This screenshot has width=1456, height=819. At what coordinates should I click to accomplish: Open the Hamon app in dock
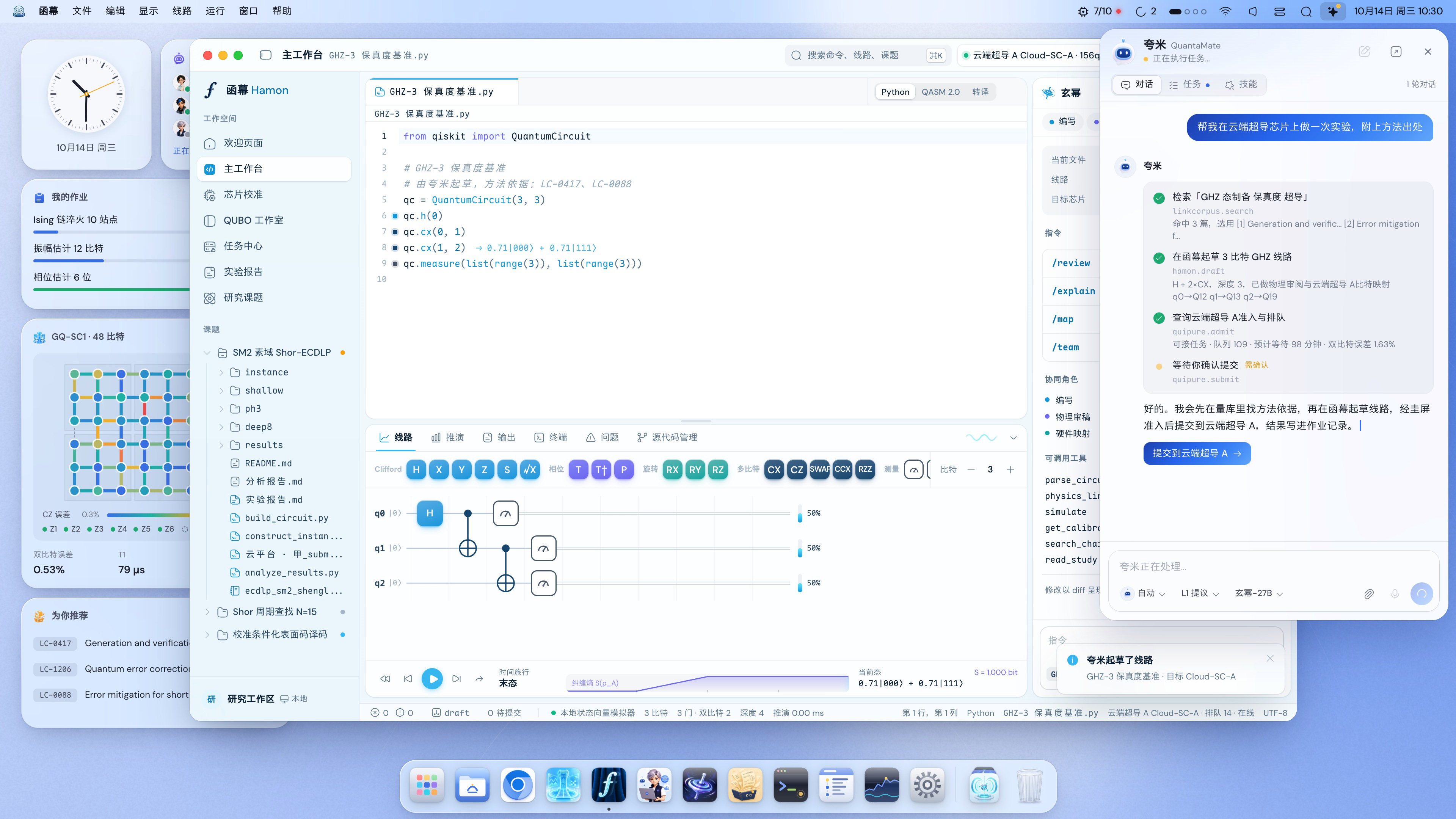609,784
